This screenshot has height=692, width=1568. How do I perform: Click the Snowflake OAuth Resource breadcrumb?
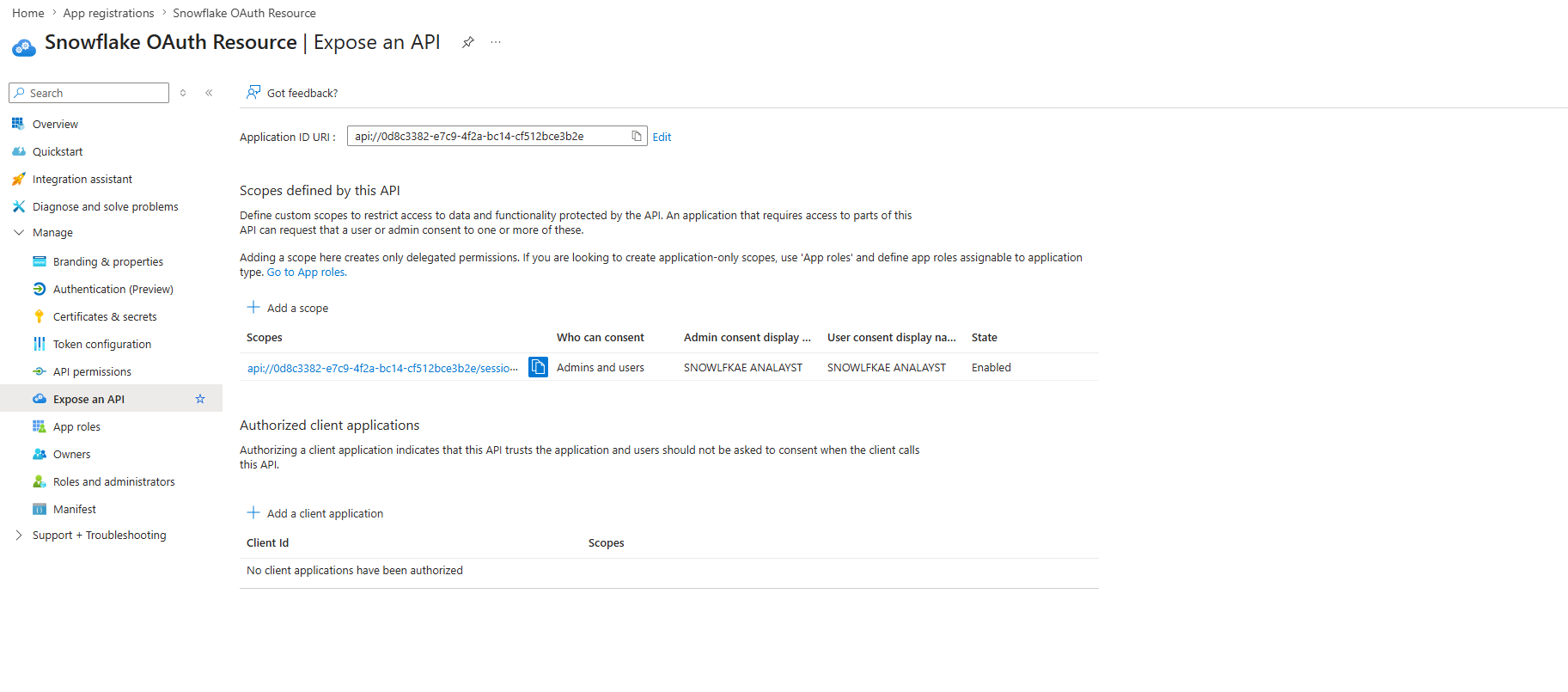pyautogui.click(x=244, y=13)
